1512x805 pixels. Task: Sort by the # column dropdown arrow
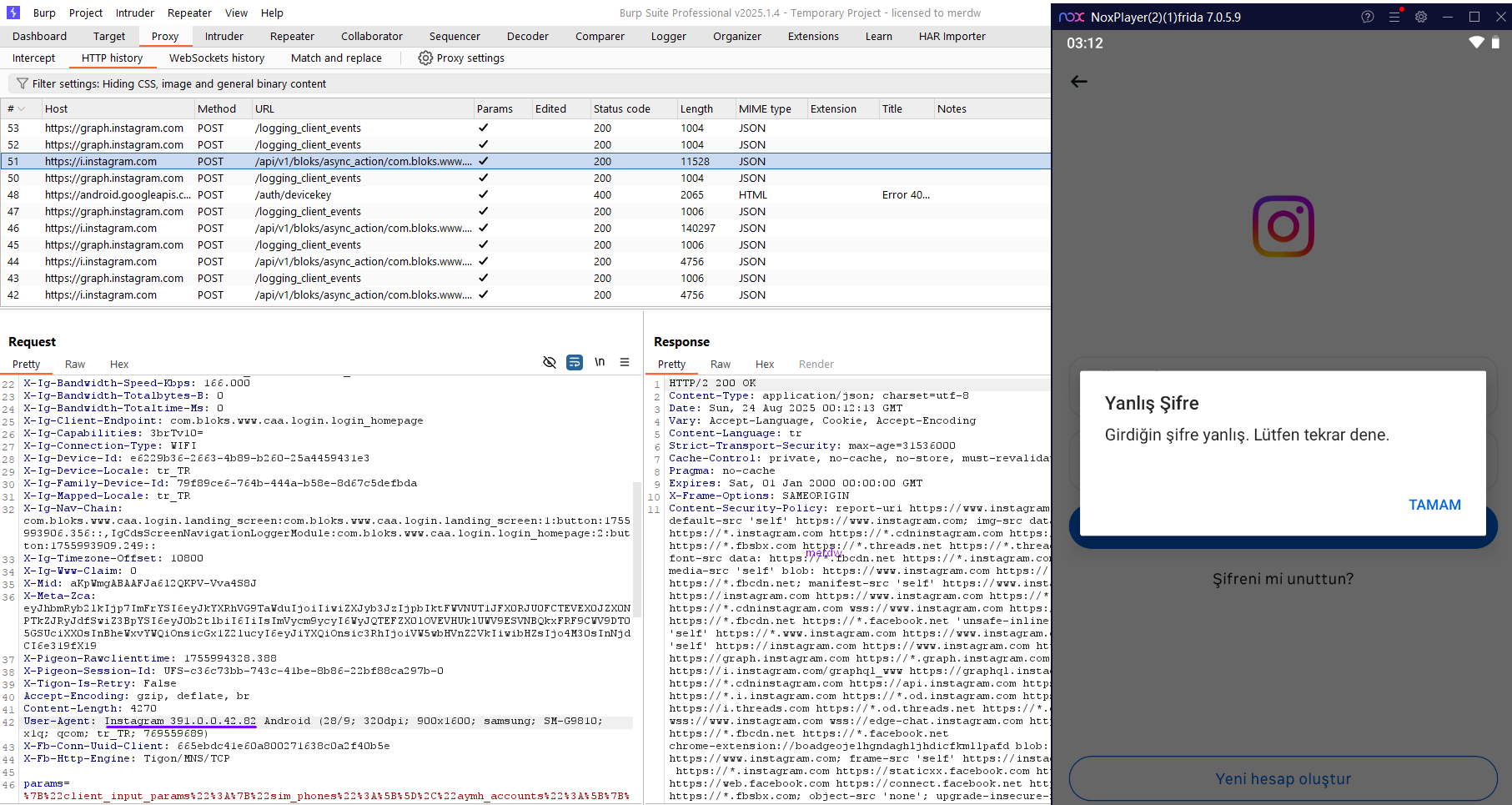pyautogui.click(x=22, y=108)
